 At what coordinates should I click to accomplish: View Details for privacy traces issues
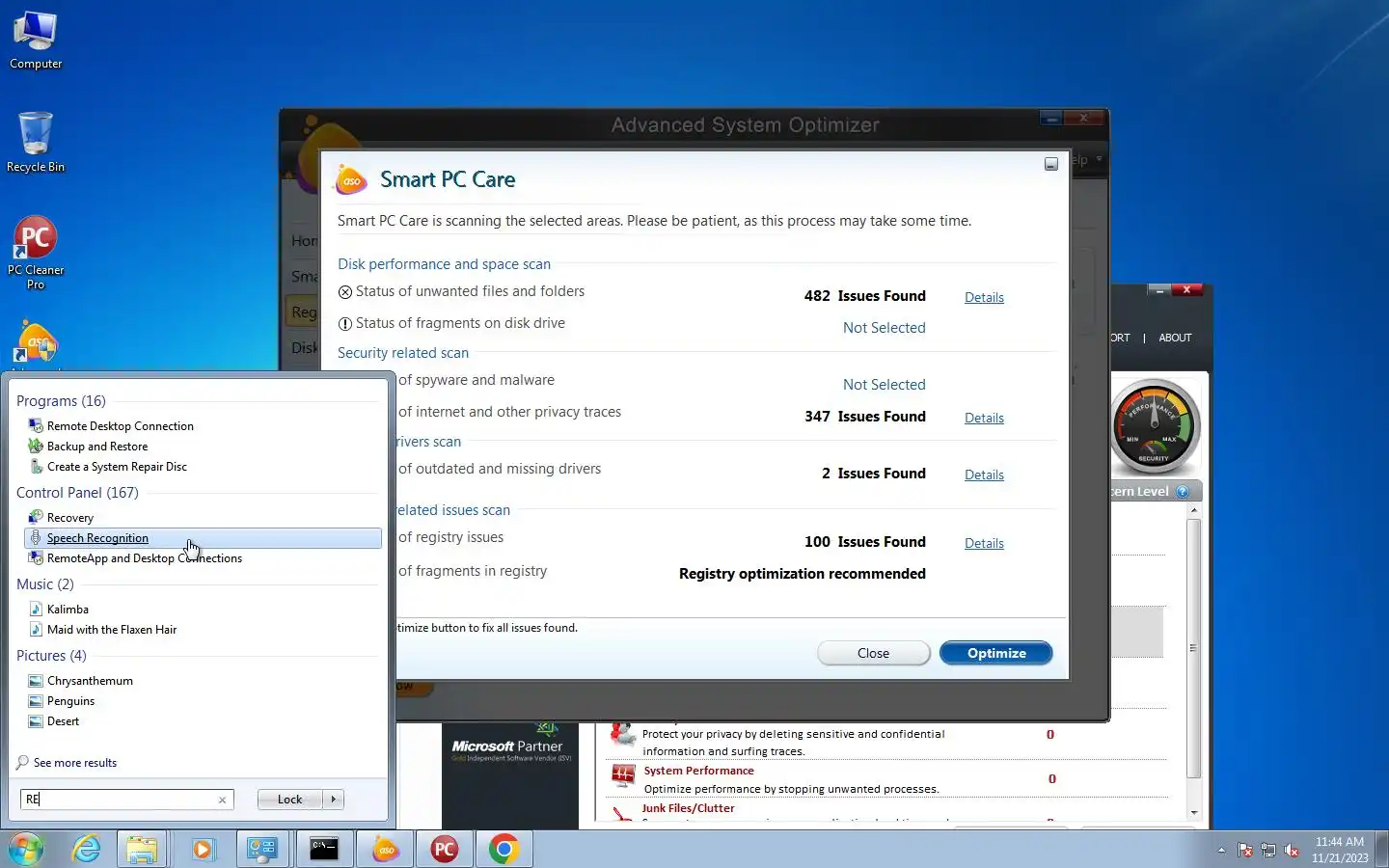pos(984,419)
